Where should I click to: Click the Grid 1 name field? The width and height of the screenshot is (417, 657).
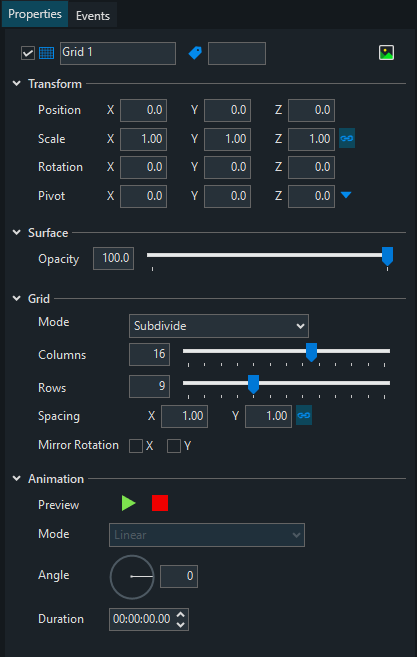click(118, 53)
